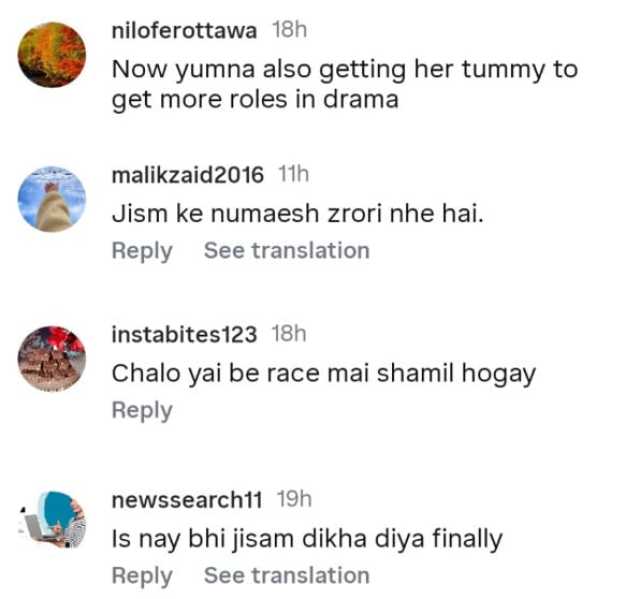Visit the malikzaid2016 username link
This screenshot has height=599, width=640.
tap(188, 175)
